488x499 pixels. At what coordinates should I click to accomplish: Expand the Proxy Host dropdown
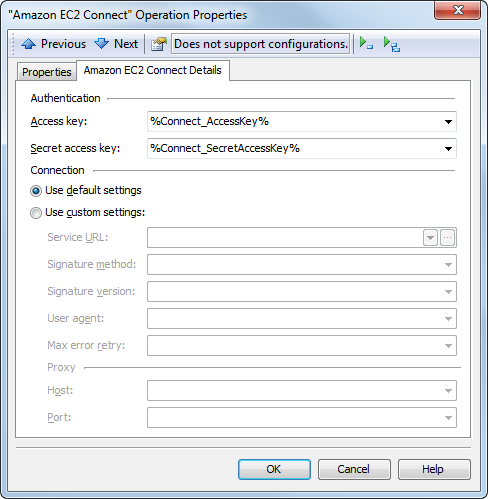448,391
